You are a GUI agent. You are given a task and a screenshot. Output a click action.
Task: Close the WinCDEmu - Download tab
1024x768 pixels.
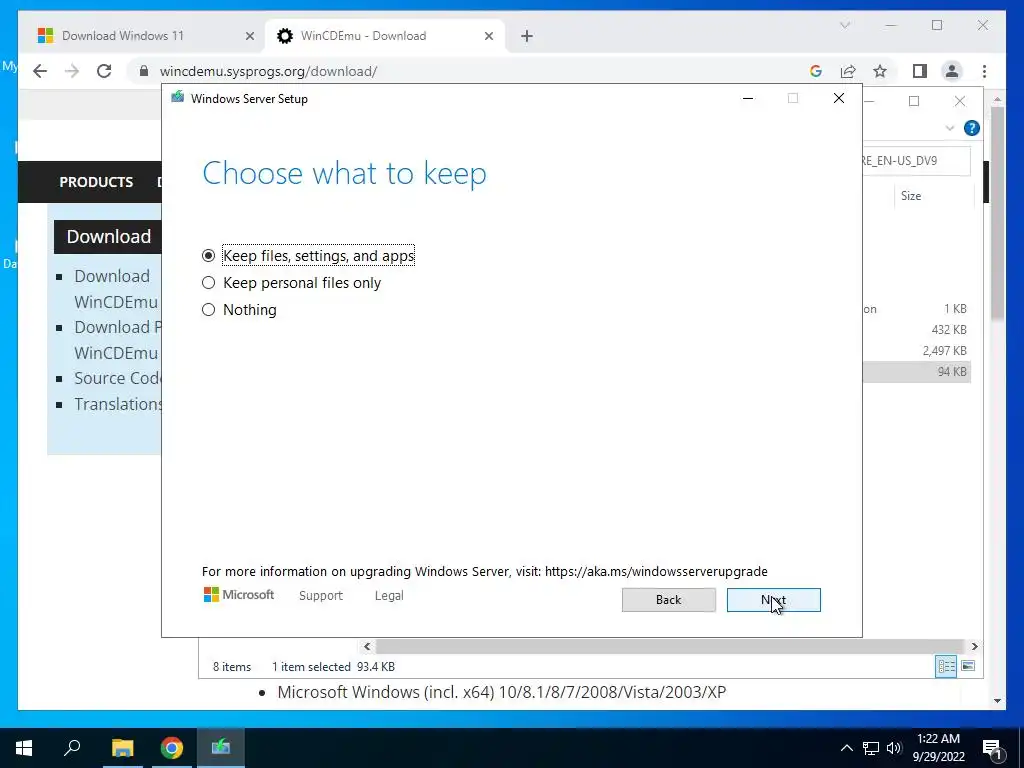[488, 36]
